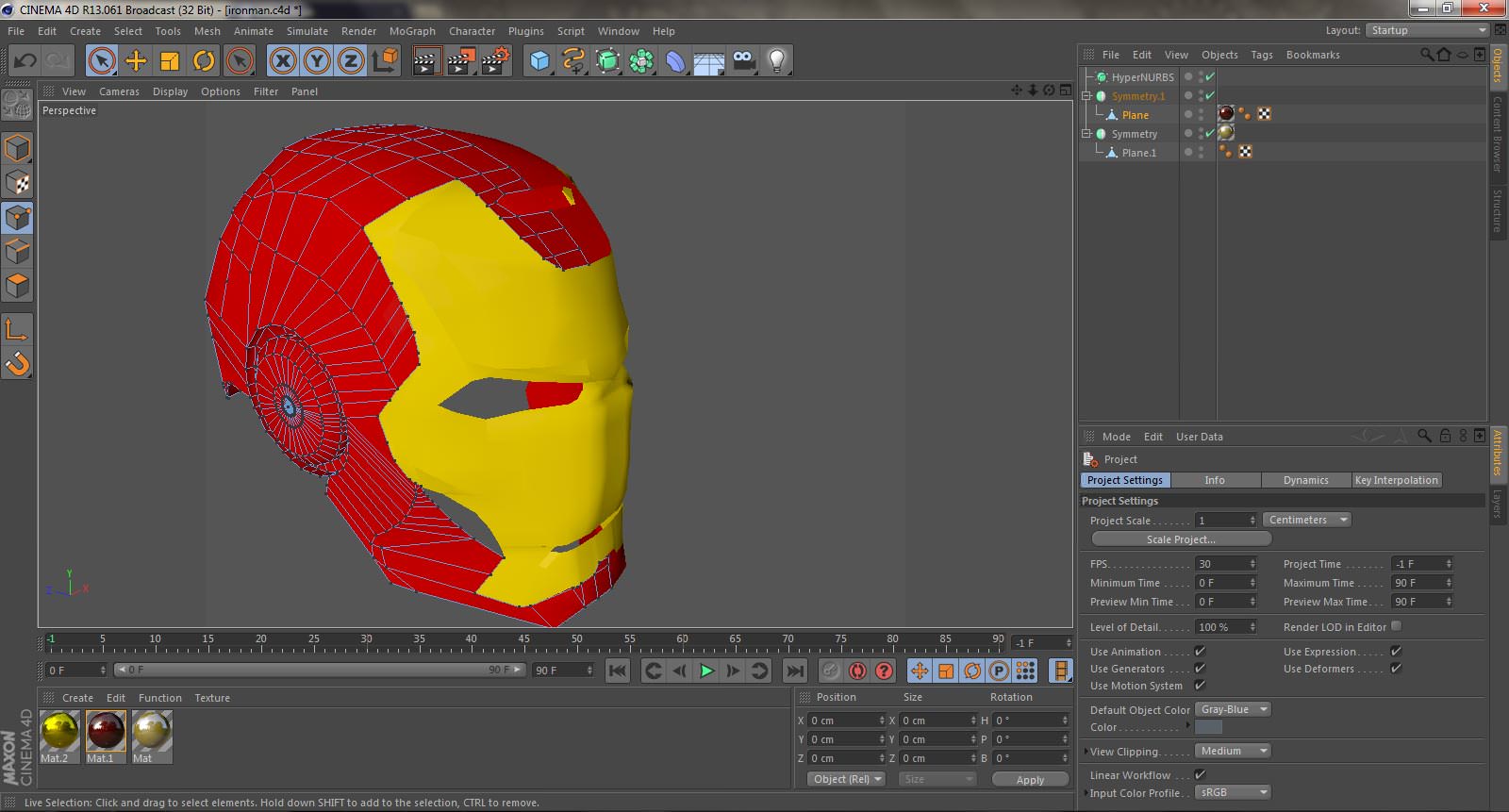Open the Default Object Color Gray-Blue dropdown
The width and height of the screenshot is (1509, 812).
(x=1234, y=709)
